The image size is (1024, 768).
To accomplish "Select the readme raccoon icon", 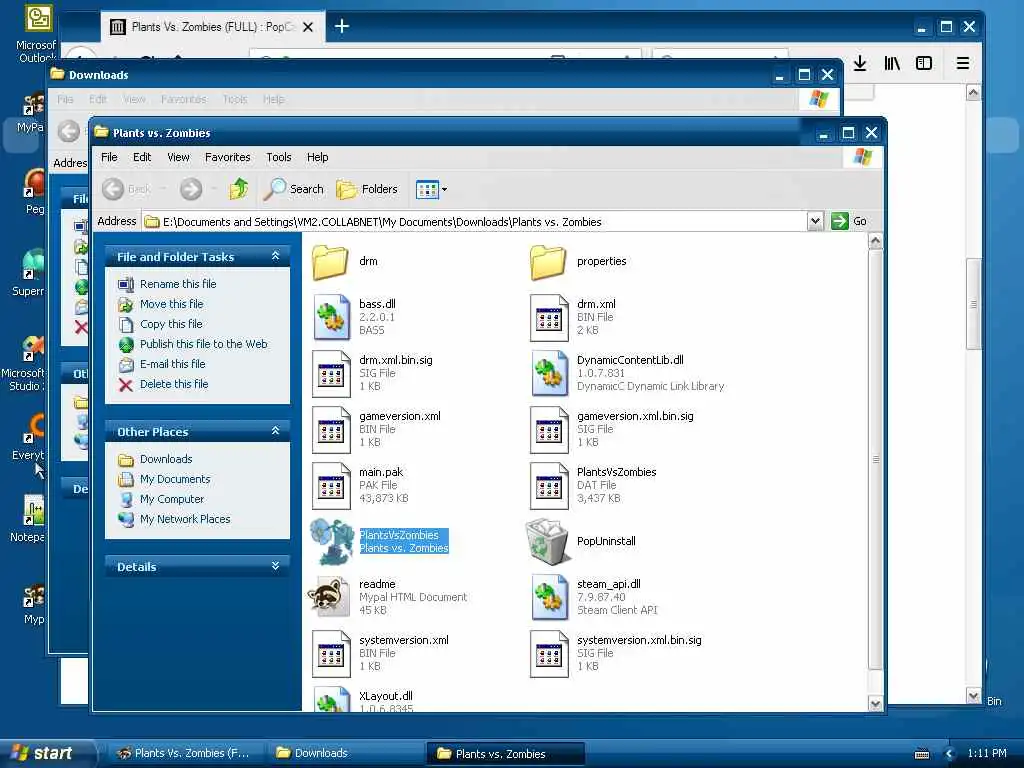I will (329, 597).
